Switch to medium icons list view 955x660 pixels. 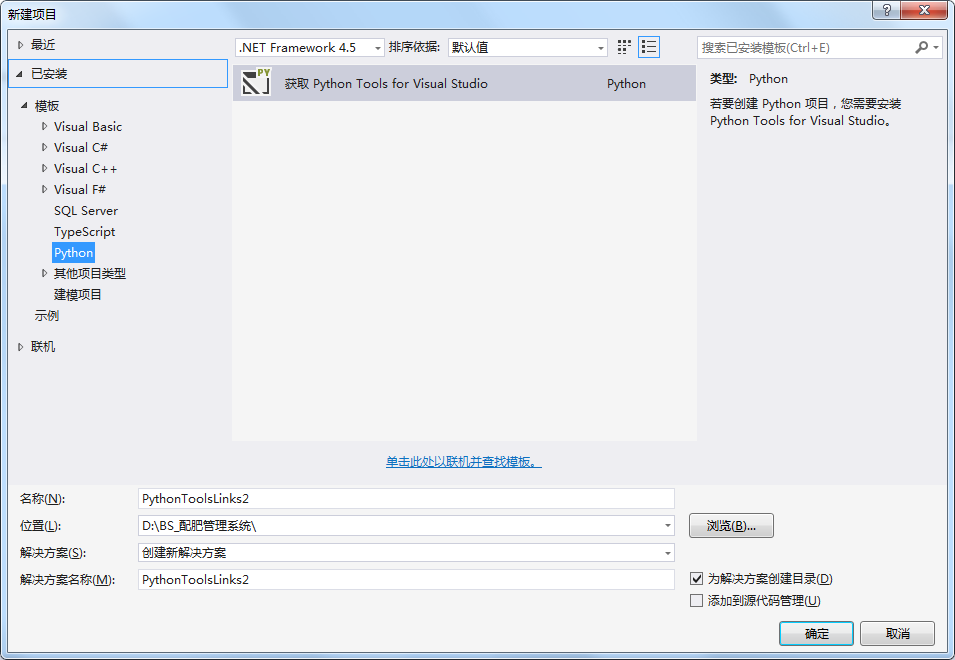point(649,47)
